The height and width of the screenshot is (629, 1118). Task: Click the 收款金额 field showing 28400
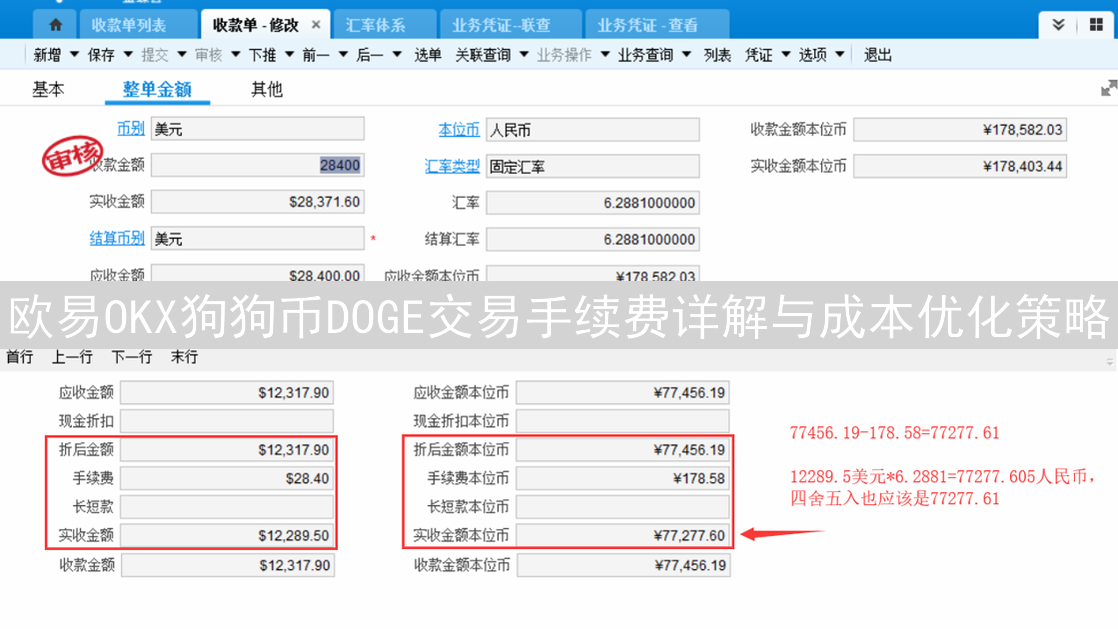click(257, 165)
